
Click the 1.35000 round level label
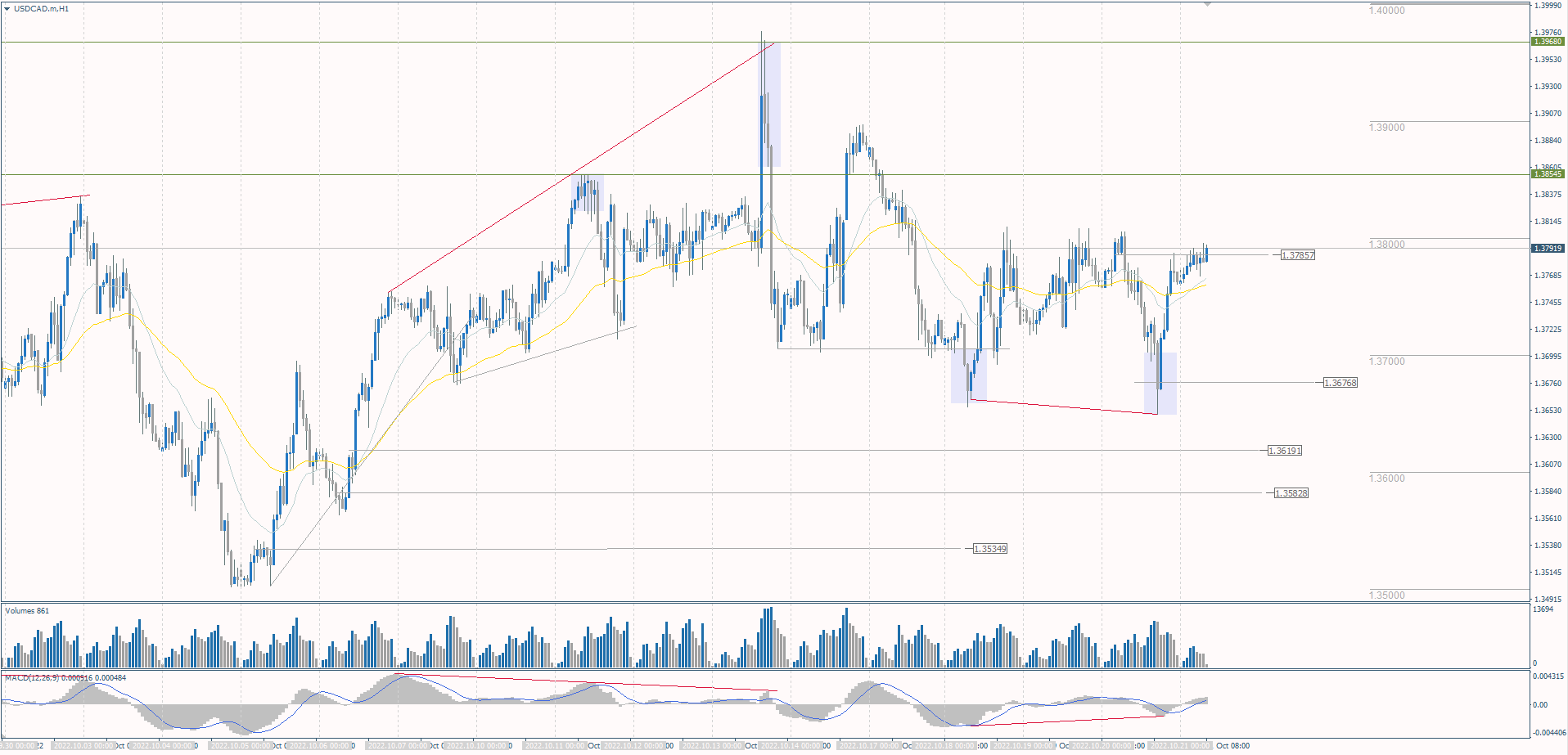click(1387, 595)
